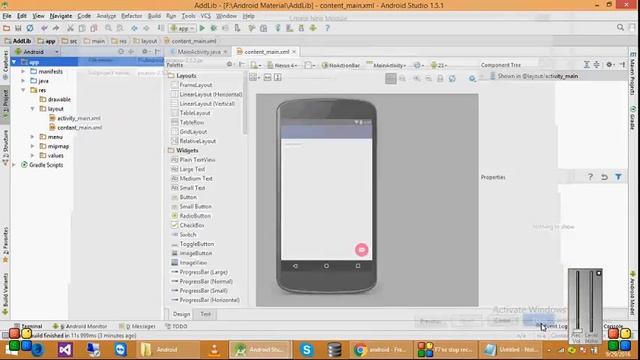The image size is (640, 360).
Task: Open the Refactor menu
Action: [x=131, y=16]
